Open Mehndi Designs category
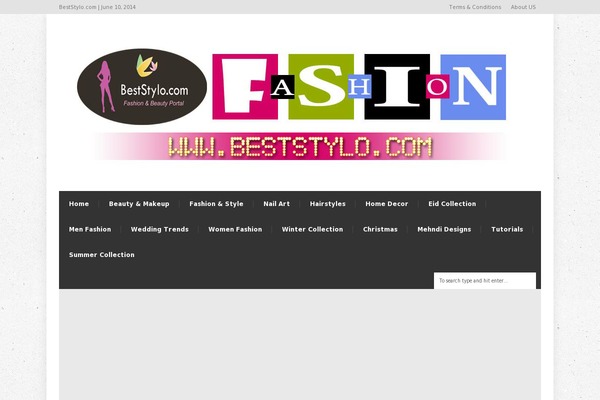 click(x=444, y=229)
